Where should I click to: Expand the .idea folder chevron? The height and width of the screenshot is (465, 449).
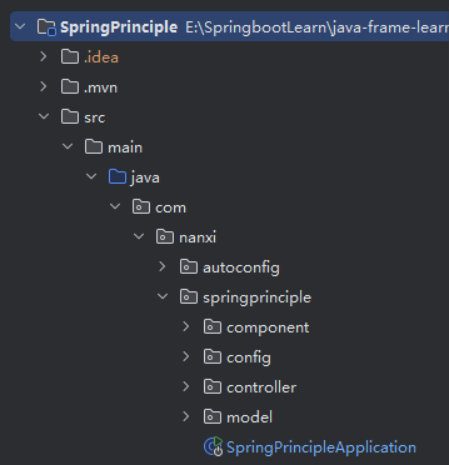[43, 56]
